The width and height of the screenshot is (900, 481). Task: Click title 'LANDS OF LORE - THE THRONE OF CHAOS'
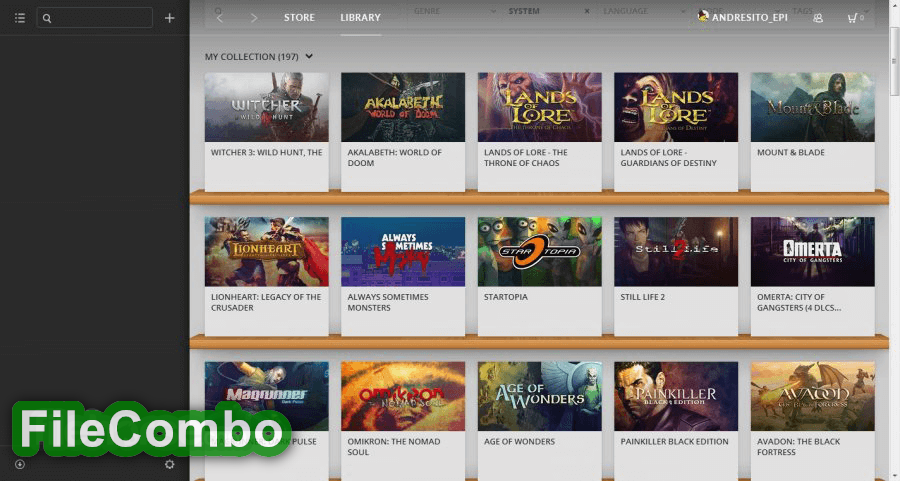coord(526,158)
